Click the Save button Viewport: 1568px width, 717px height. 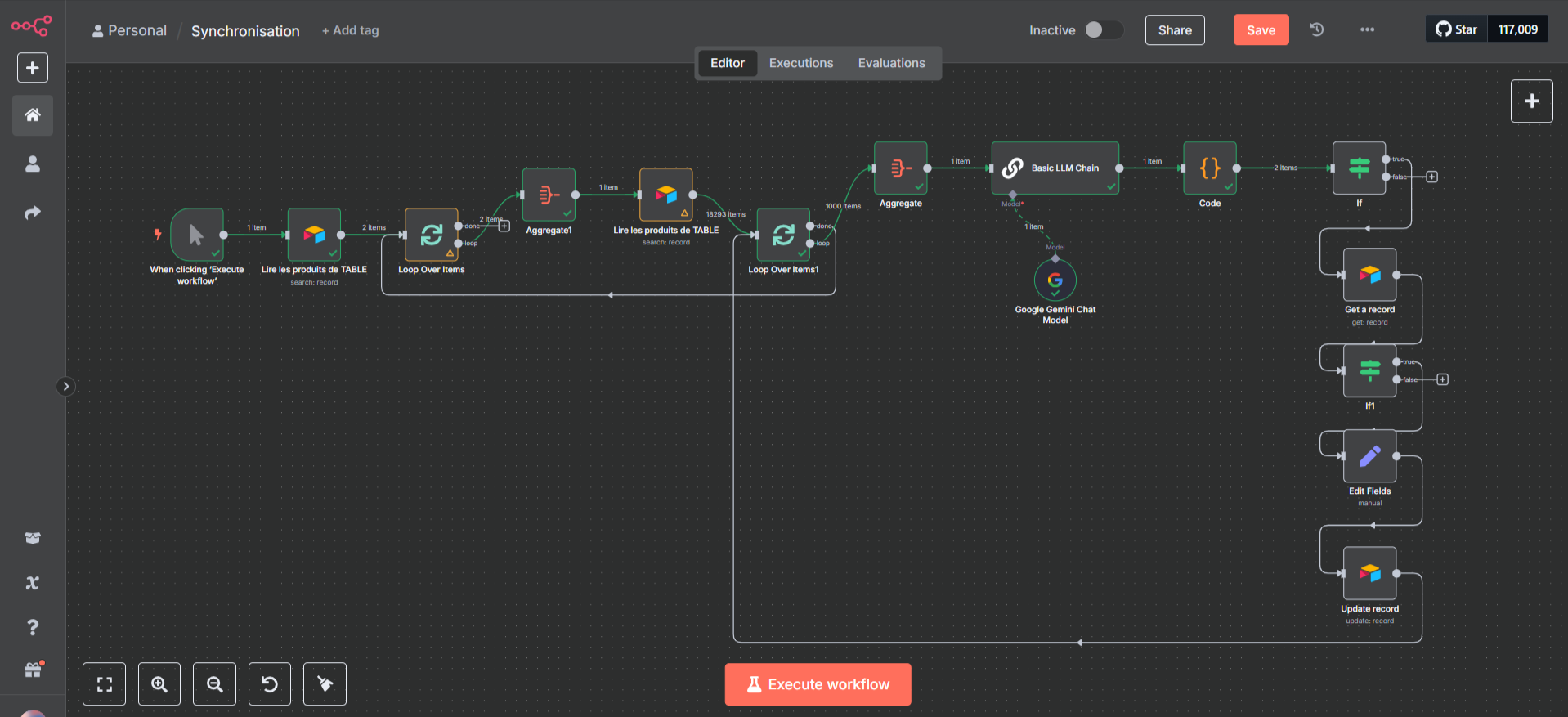point(1261,29)
